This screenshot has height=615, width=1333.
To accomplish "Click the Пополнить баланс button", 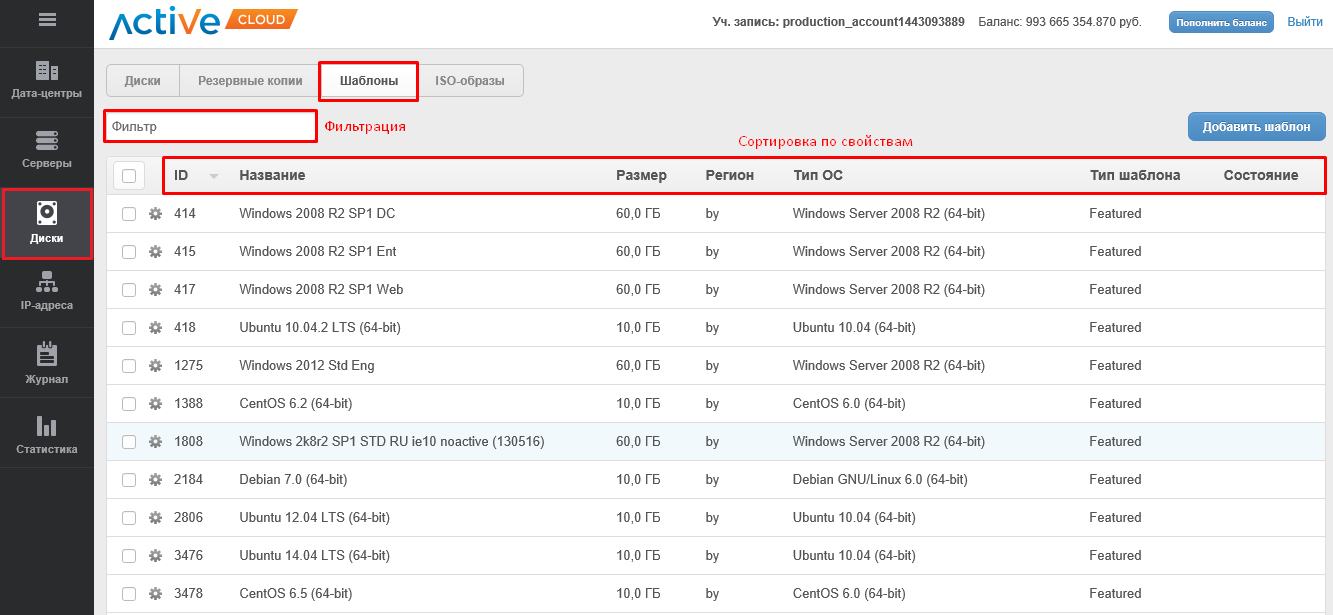I will point(1221,22).
